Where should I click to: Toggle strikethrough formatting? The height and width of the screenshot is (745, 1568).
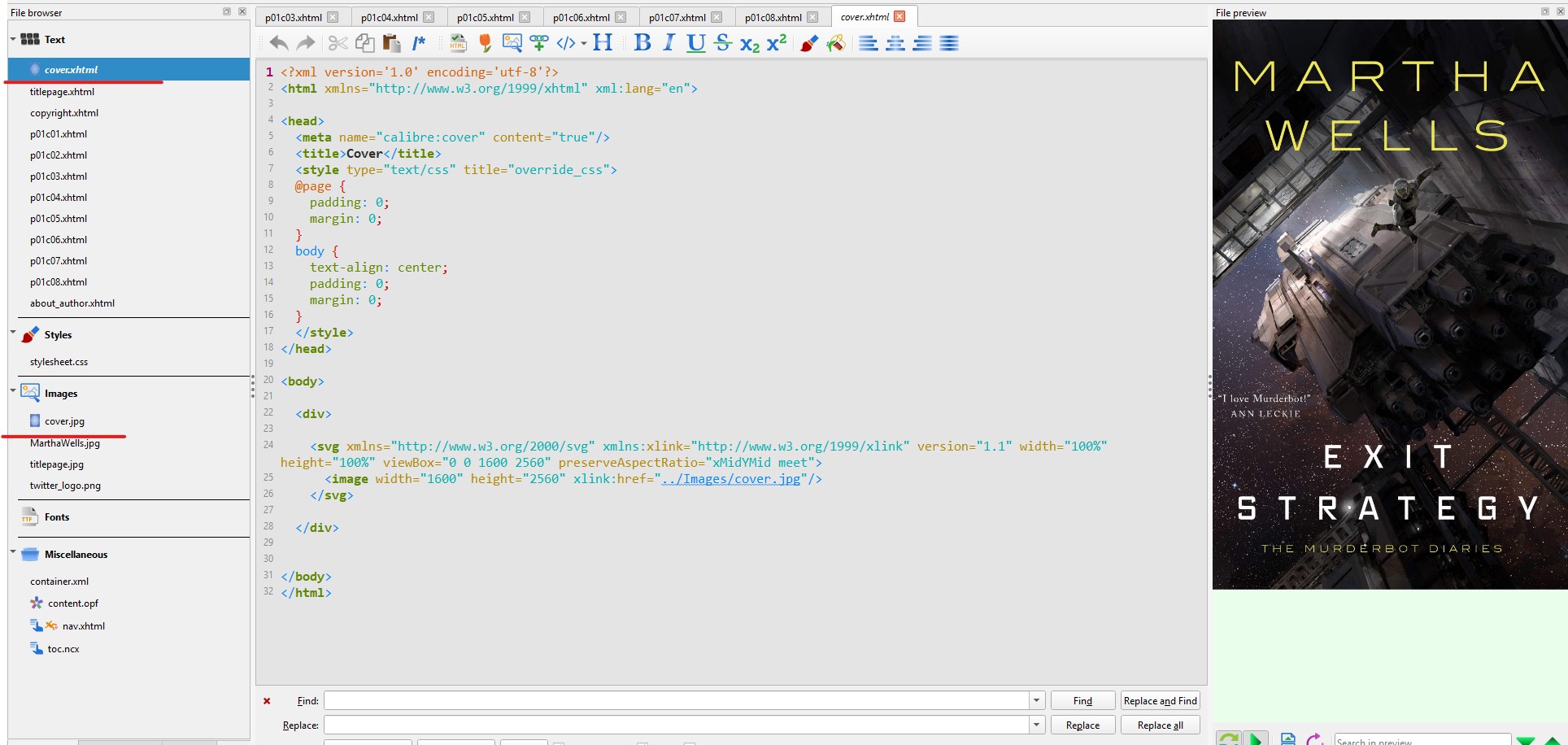pos(723,42)
